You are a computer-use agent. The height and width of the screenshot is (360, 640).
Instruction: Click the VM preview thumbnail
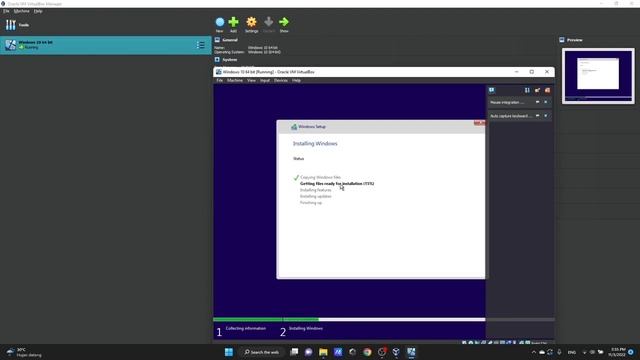(x=598, y=76)
